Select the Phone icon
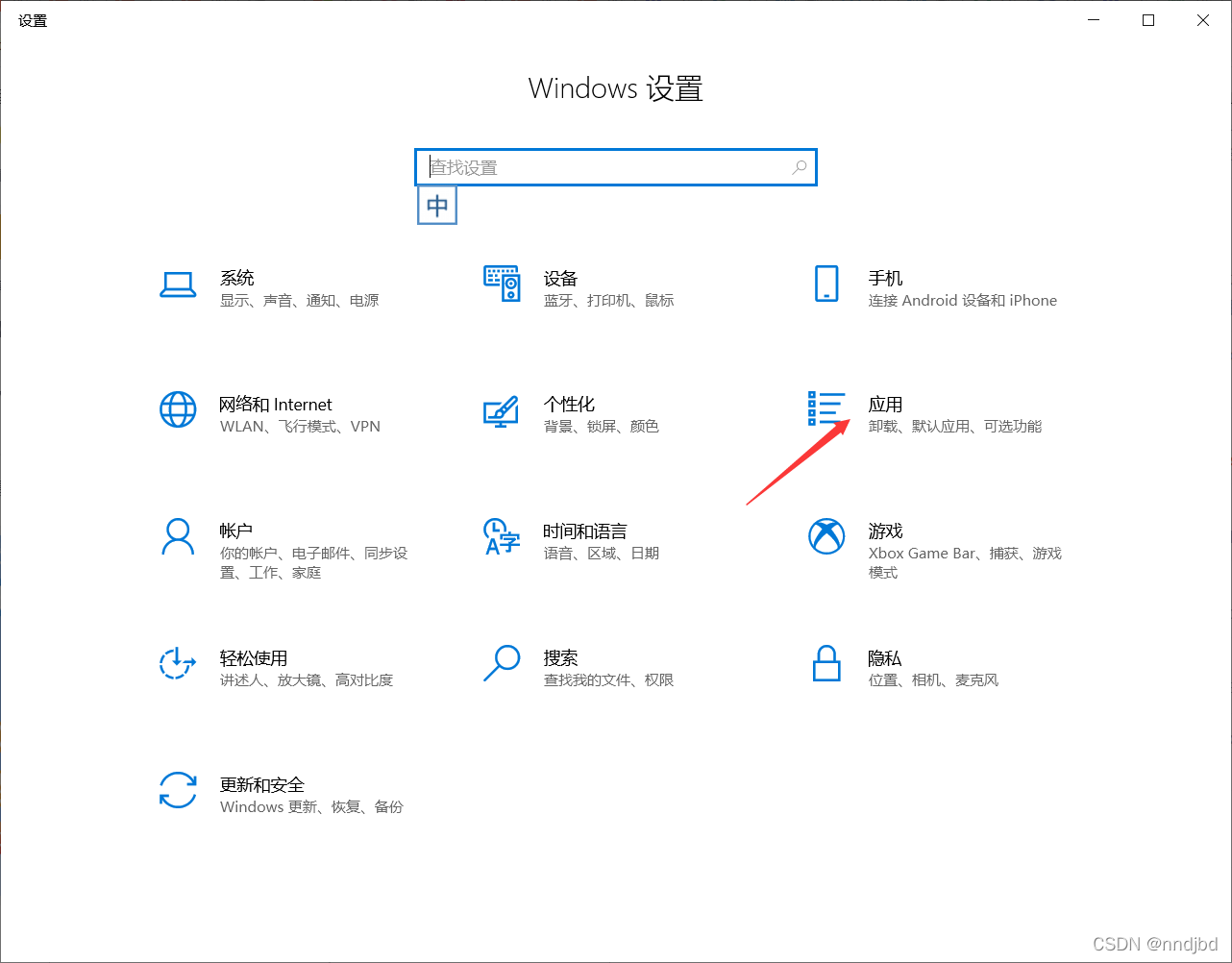Image resolution: width=1232 pixels, height=963 pixels. click(x=826, y=284)
